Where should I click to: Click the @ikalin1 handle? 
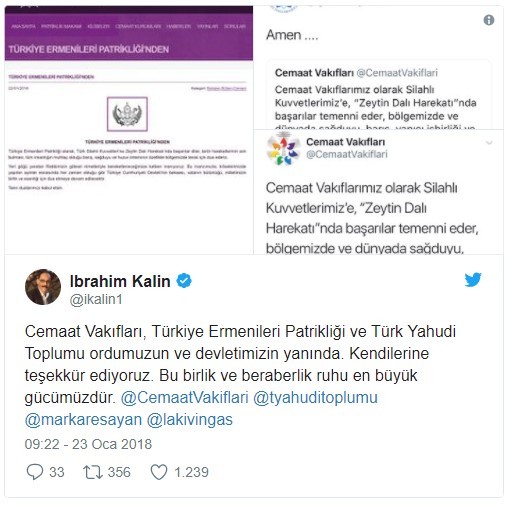point(96,299)
